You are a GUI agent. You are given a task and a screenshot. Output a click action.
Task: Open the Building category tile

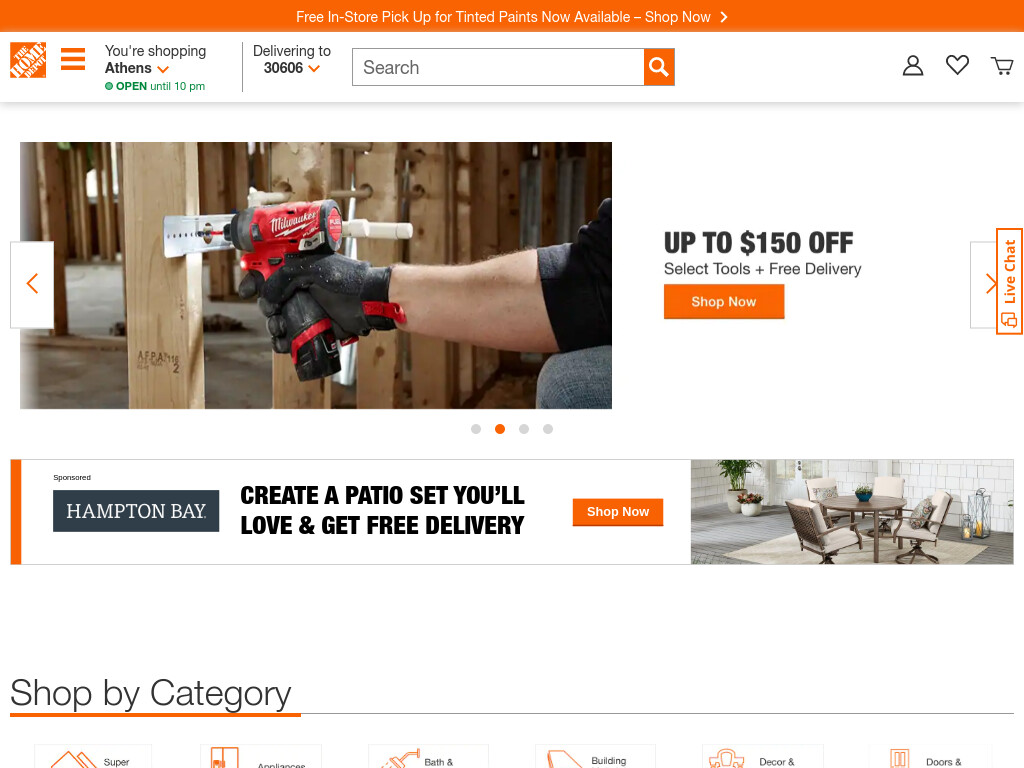tap(595, 756)
